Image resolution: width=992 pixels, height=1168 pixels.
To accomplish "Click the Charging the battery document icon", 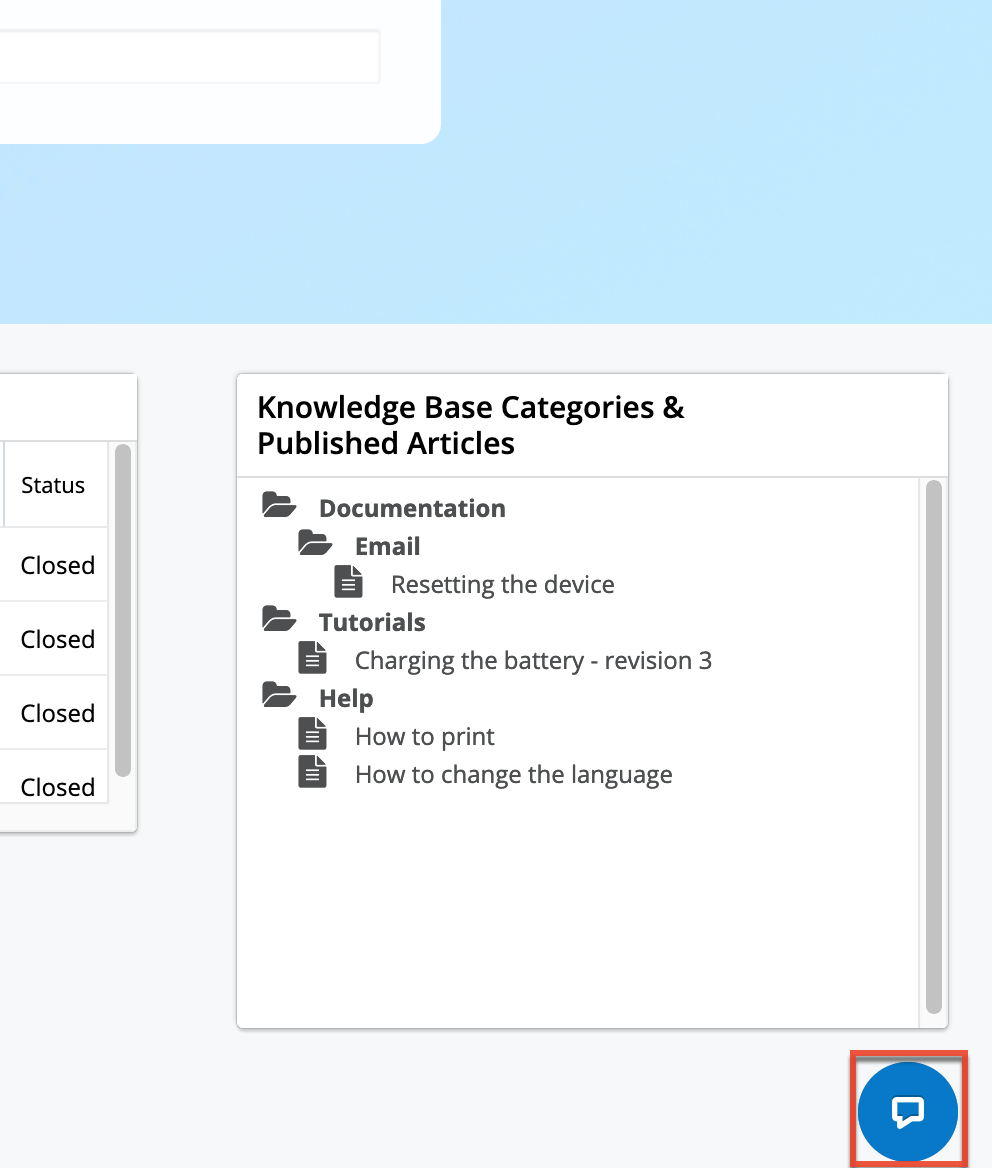I will click(x=313, y=658).
